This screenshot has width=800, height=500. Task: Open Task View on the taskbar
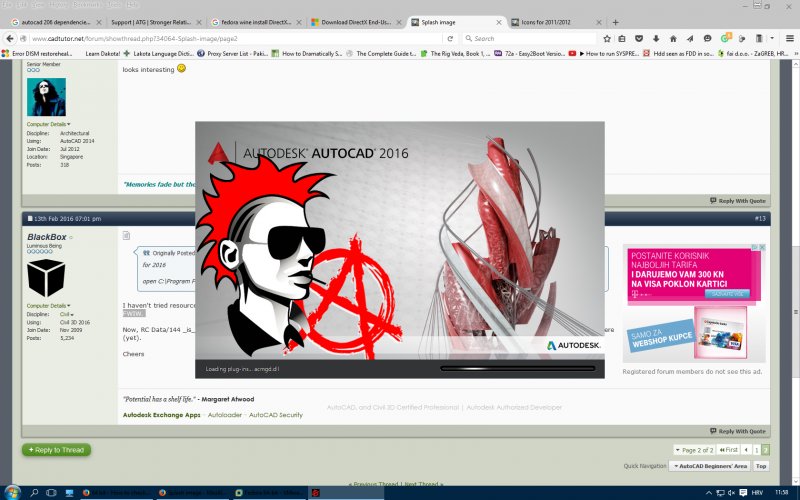[x=51, y=493]
